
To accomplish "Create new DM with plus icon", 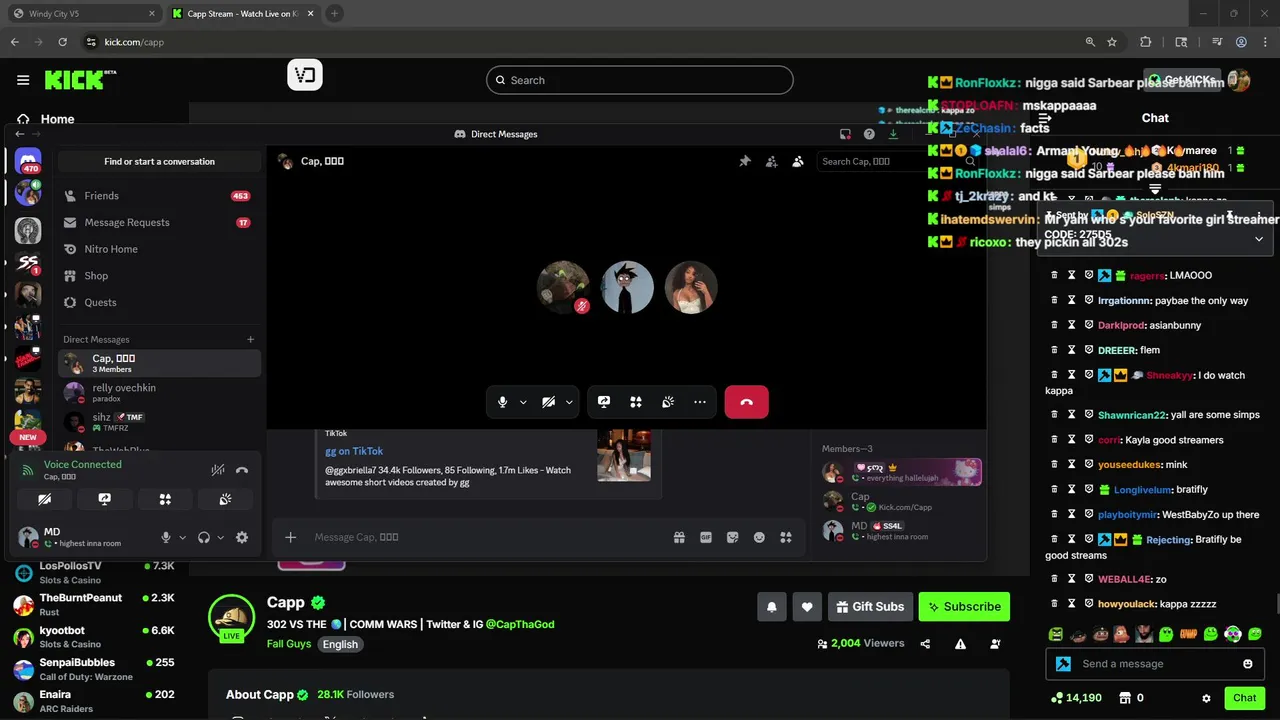I will [x=251, y=339].
